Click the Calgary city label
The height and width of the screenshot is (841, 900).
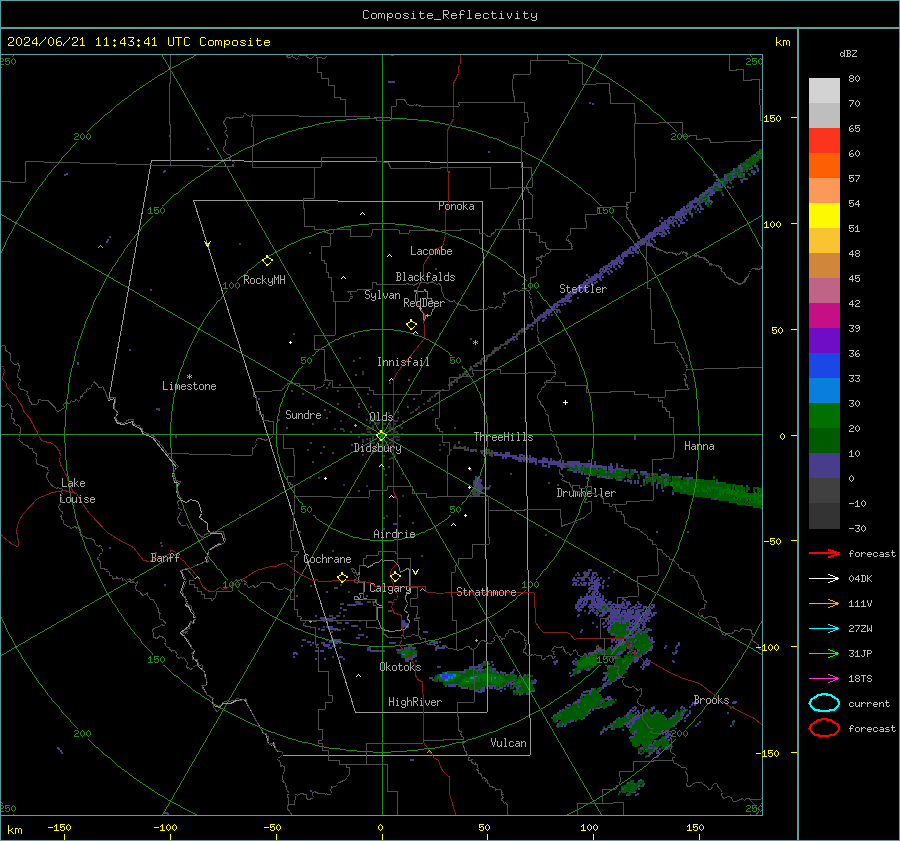coord(390,588)
